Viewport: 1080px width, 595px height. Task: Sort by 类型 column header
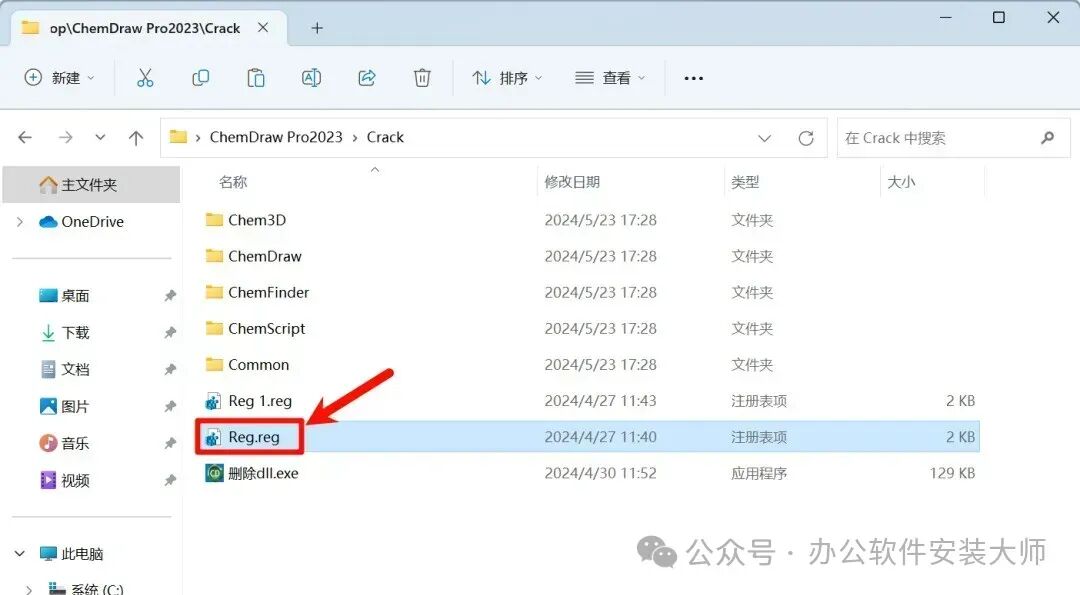[745, 182]
